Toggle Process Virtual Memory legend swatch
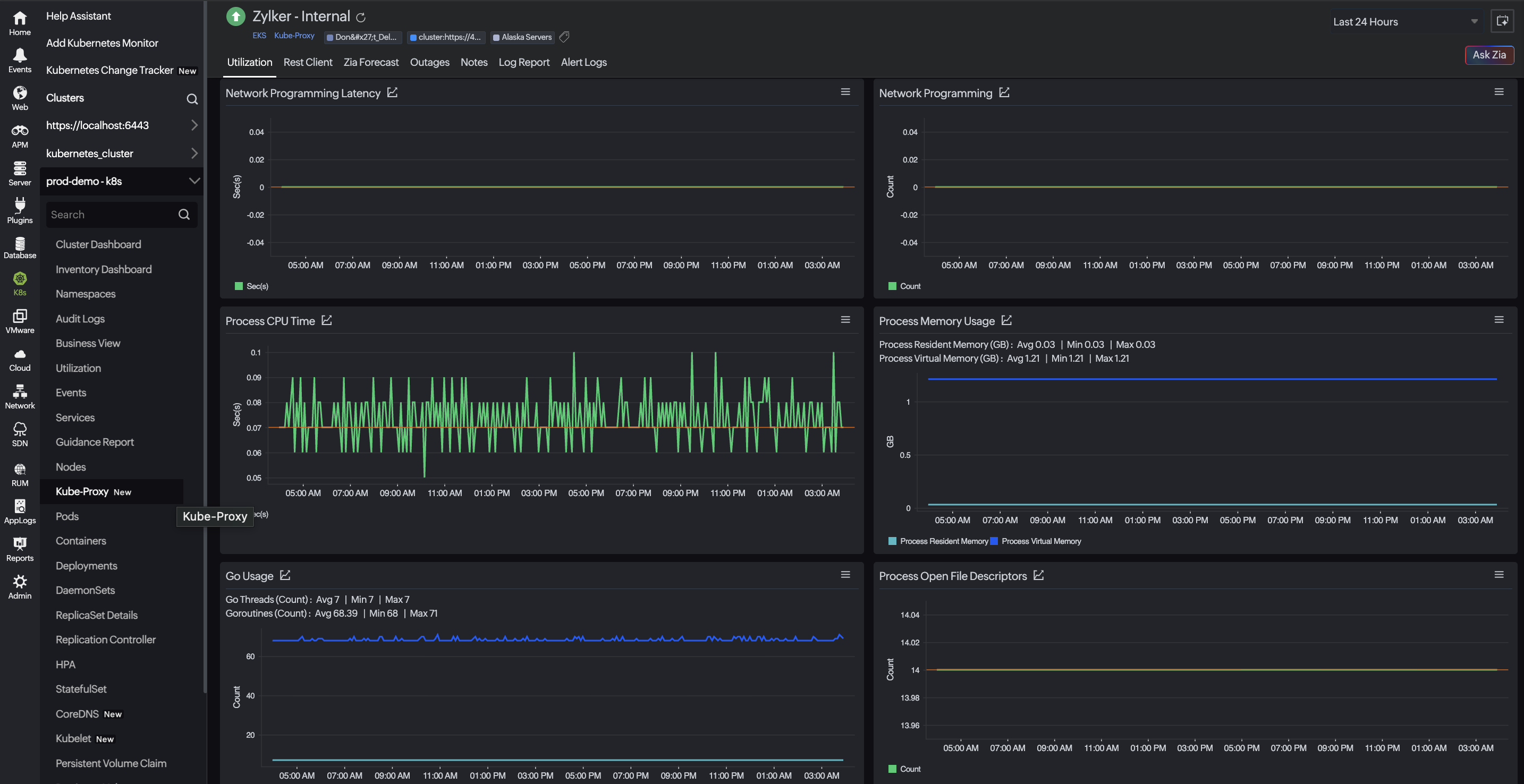 (994, 541)
